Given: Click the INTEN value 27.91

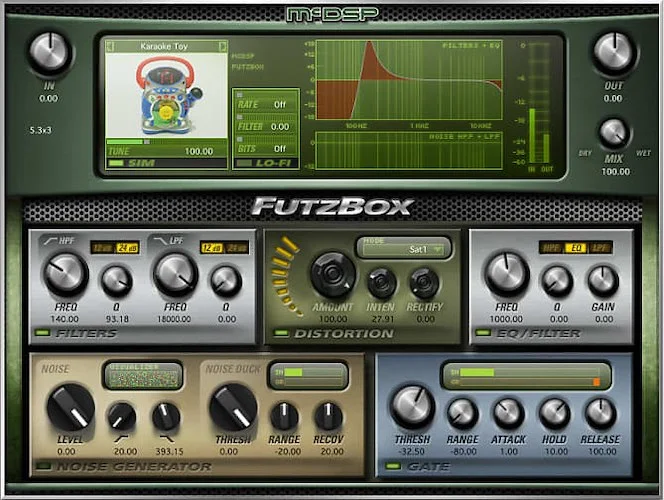Looking at the screenshot, I should pyautogui.click(x=382, y=319).
